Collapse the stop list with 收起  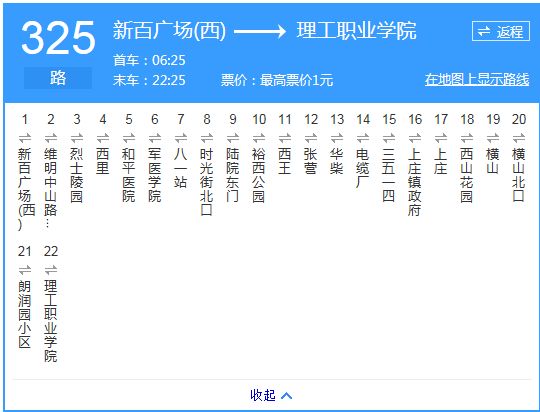pos(271,395)
